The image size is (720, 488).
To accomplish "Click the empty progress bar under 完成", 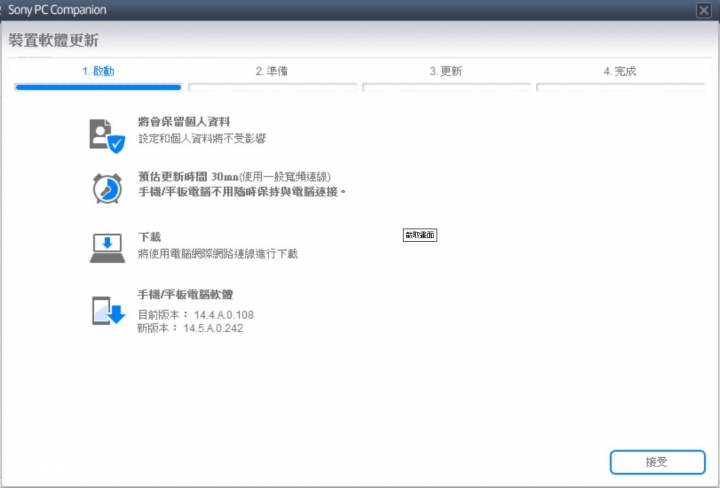I will click(620, 87).
